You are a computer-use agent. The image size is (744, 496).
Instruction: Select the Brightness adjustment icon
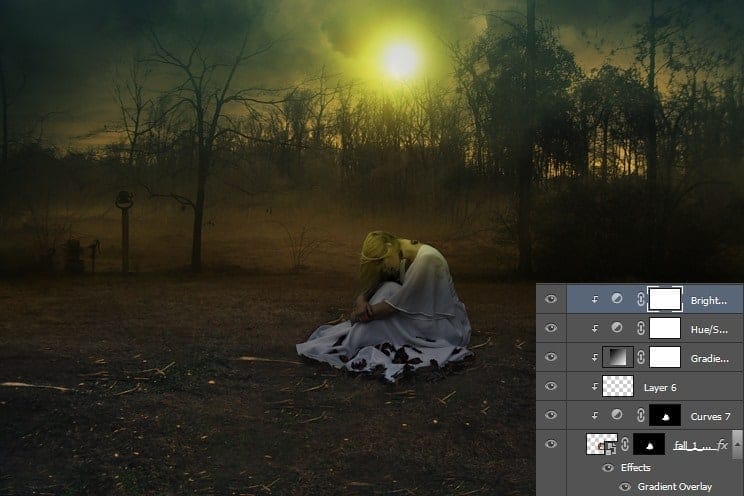click(x=616, y=299)
